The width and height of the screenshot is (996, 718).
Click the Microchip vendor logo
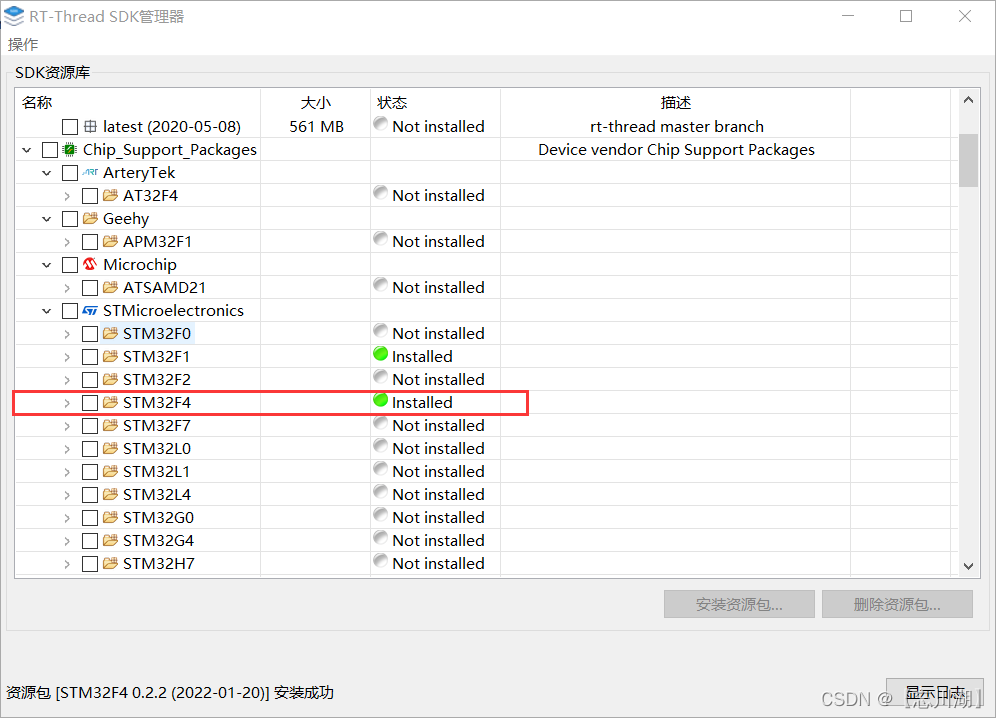pos(91,264)
